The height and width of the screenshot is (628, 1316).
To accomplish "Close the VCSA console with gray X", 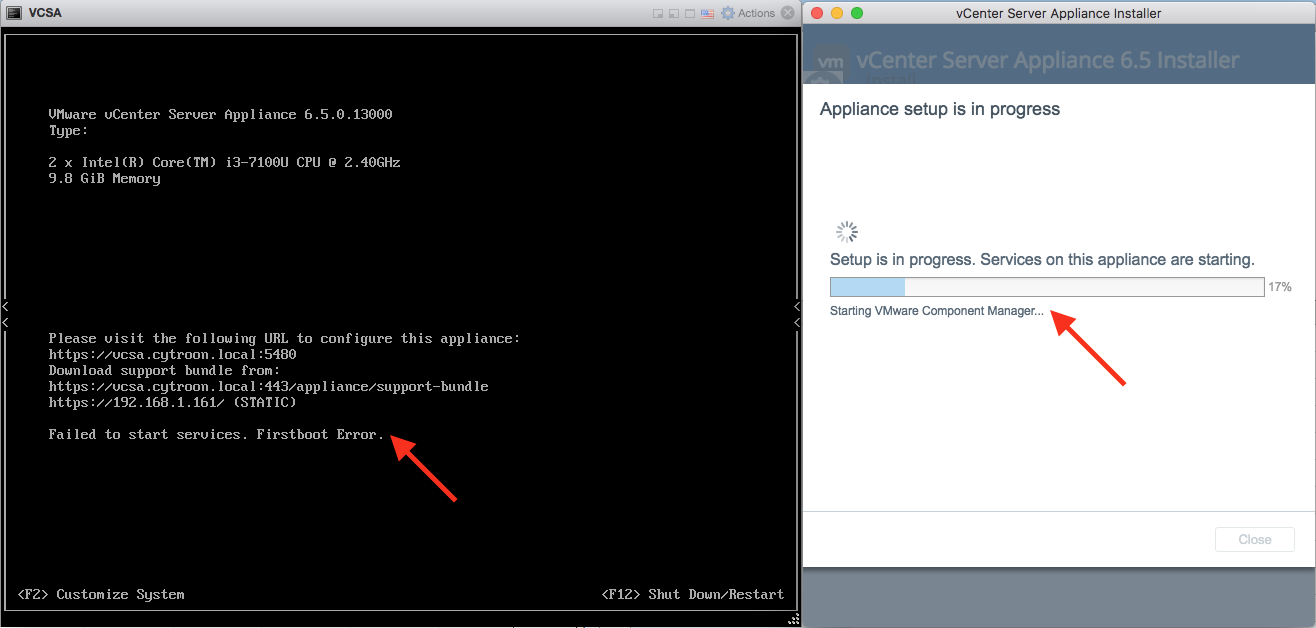I will [x=787, y=13].
